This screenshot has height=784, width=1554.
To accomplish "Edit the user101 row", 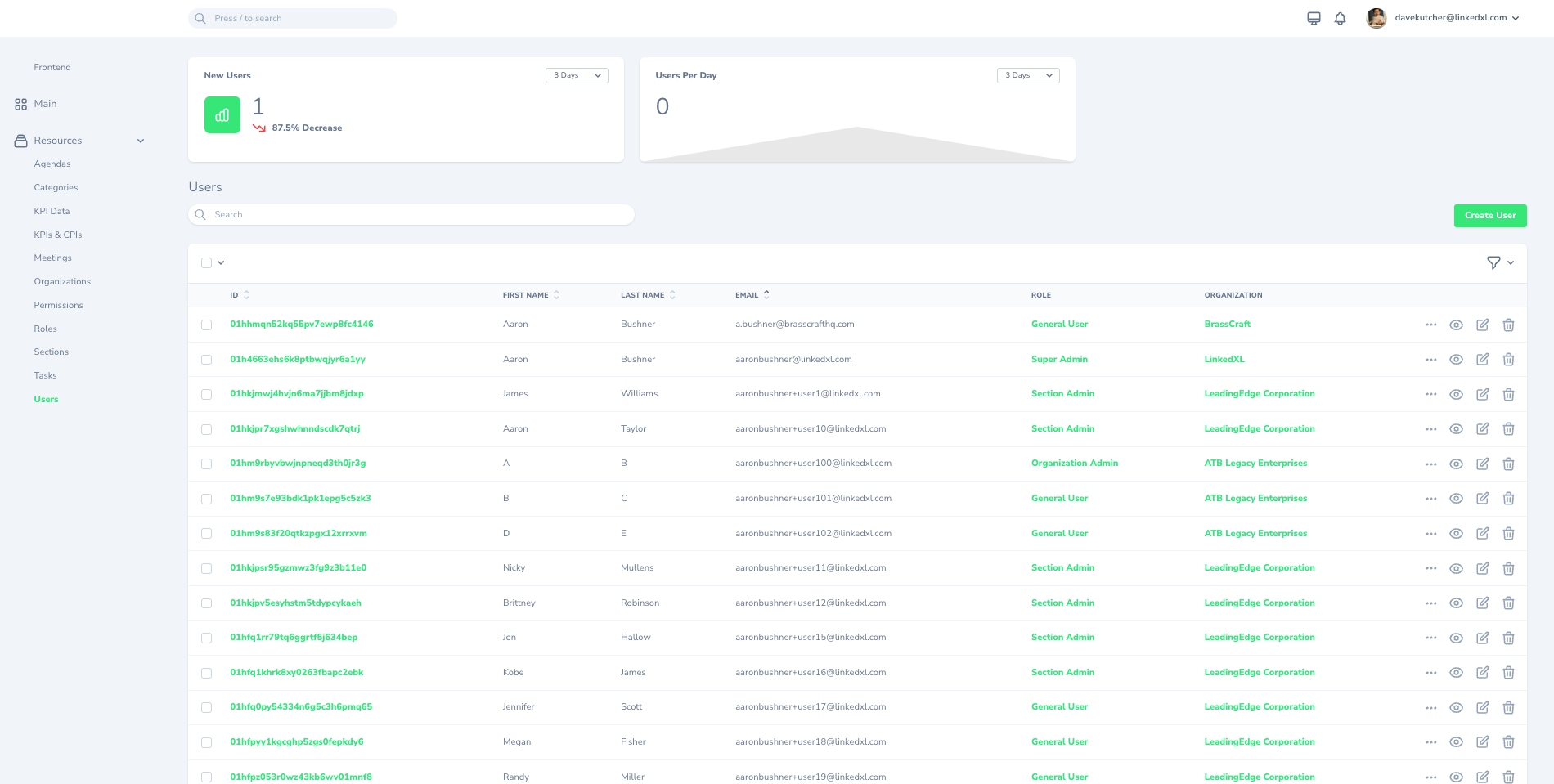I will coord(1482,499).
